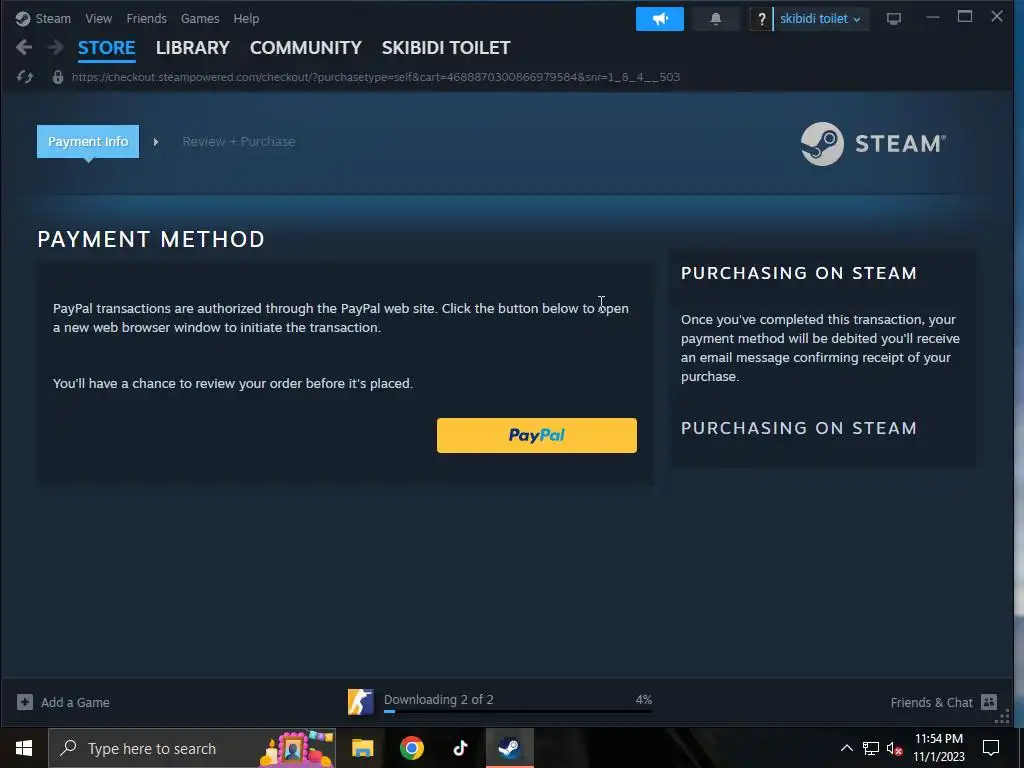Go to the COMMUNITY tab
The height and width of the screenshot is (768, 1024).
[306, 48]
